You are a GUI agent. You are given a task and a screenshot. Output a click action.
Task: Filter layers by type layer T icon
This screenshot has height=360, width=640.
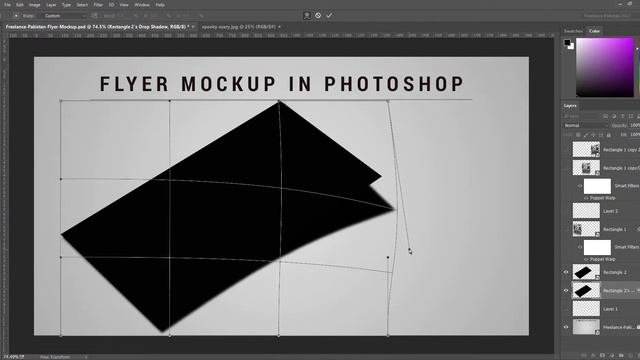coord(622,116)
